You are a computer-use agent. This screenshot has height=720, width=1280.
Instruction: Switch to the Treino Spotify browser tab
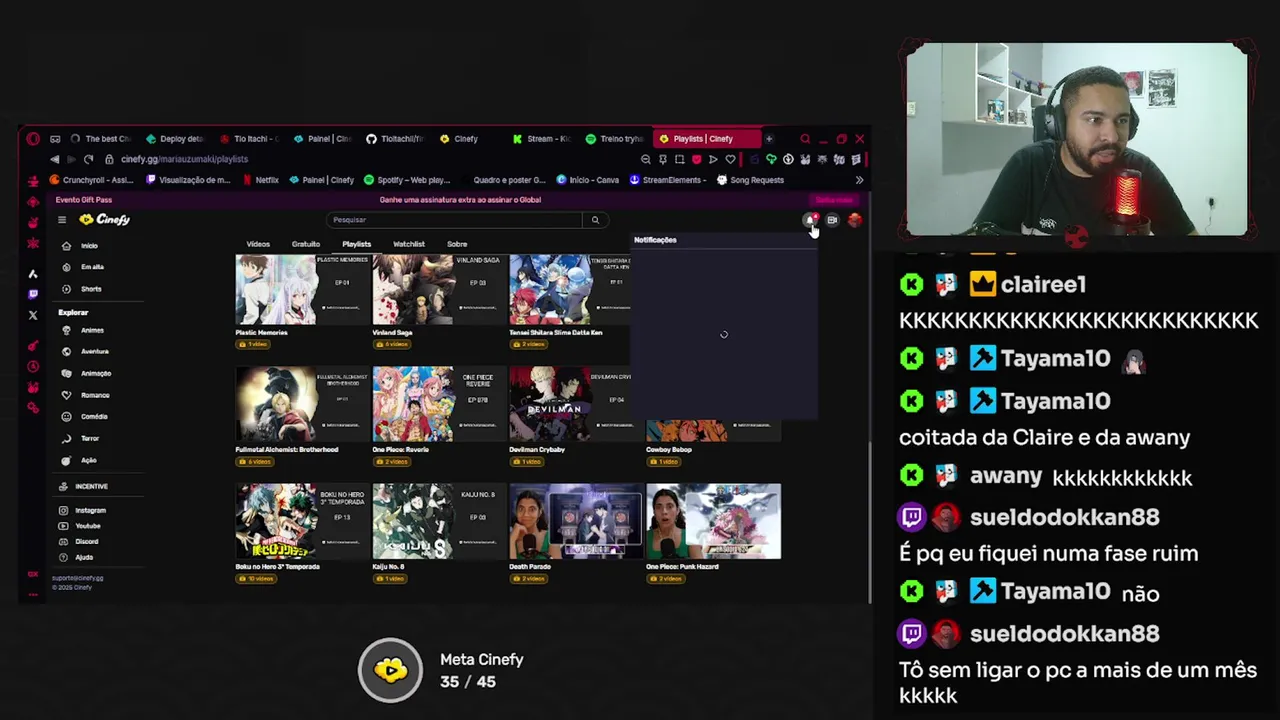pyautogui.click(x=614, y=139)
